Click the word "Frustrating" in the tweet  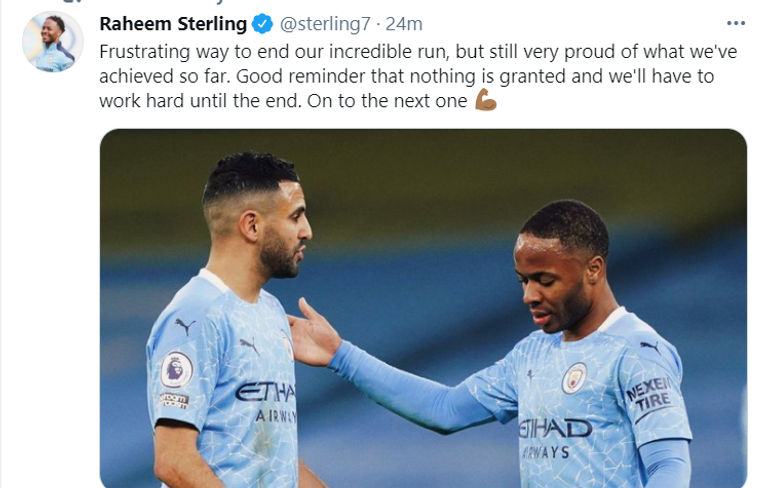145,49
